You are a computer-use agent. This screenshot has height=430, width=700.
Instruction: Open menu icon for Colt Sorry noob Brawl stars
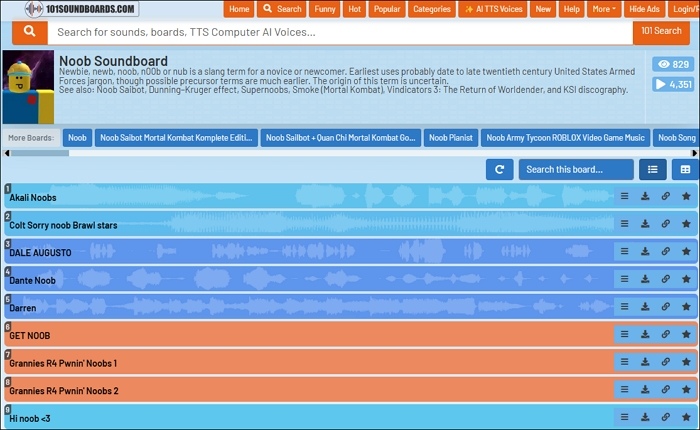pos(624,224)
